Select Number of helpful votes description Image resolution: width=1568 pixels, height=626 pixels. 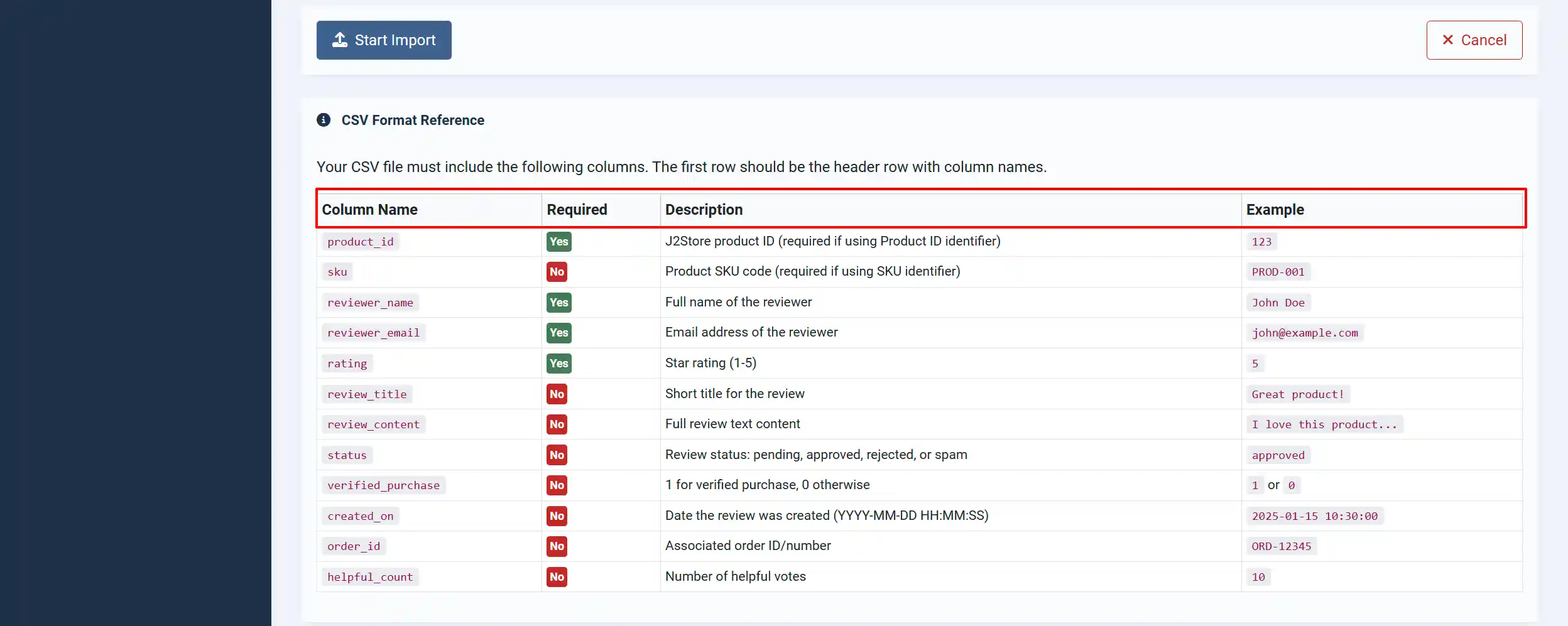click(736, 576)
